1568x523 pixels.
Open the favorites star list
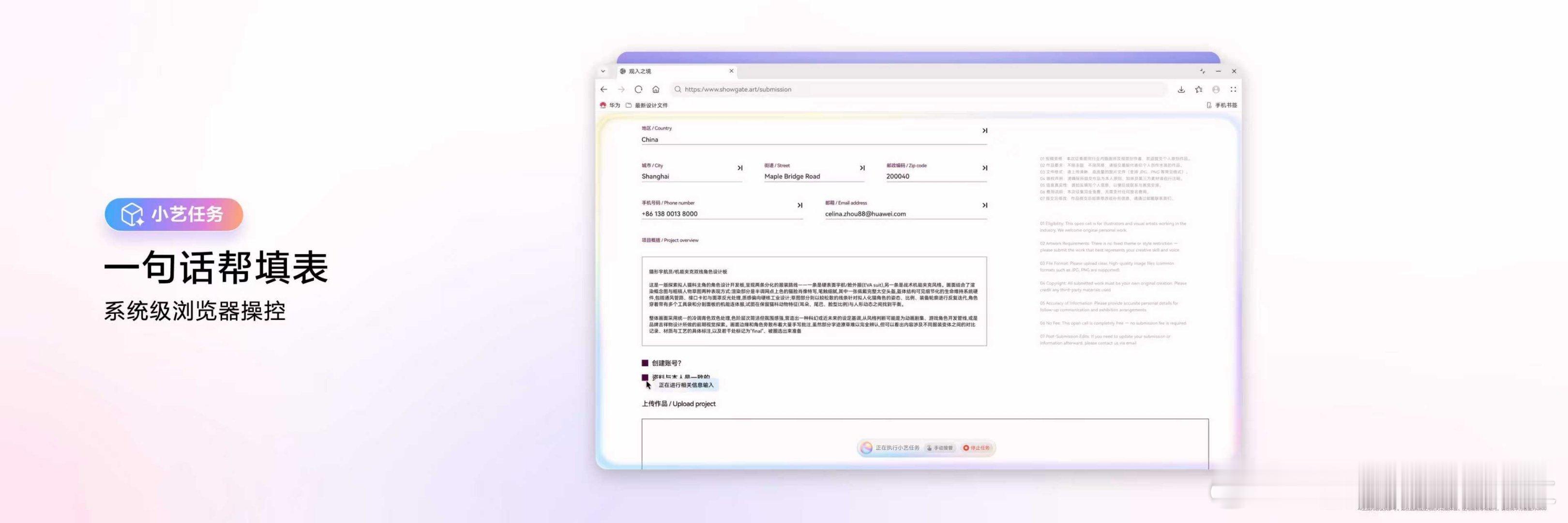[1199, 90]
